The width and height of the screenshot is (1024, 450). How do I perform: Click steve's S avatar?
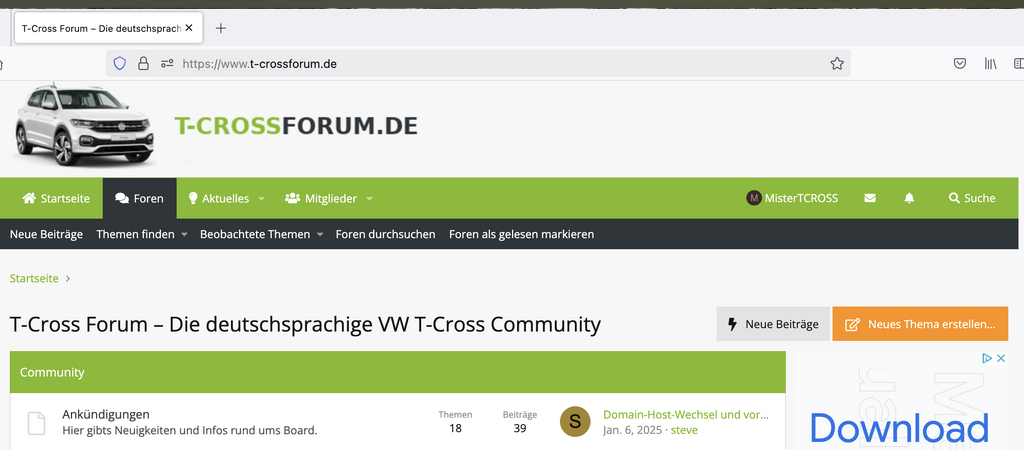click(575, 422)
